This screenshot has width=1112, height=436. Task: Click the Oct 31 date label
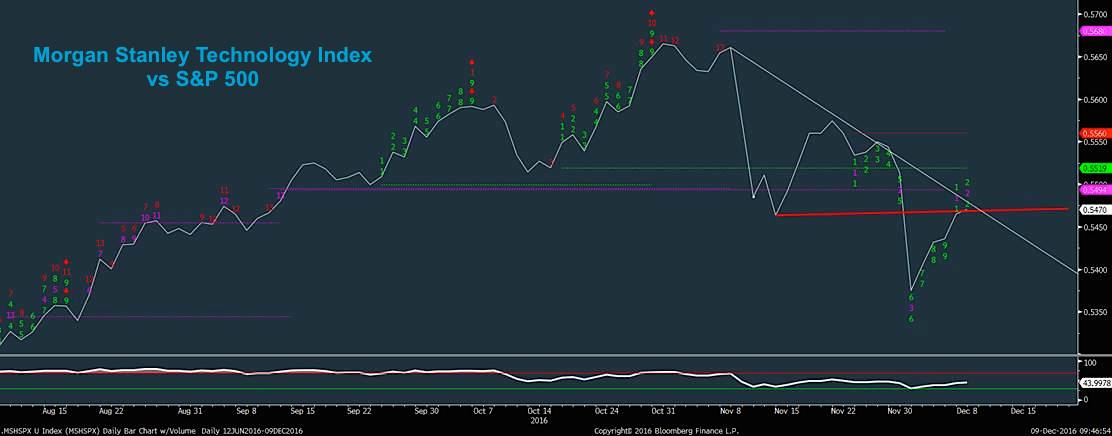(664, 410)
